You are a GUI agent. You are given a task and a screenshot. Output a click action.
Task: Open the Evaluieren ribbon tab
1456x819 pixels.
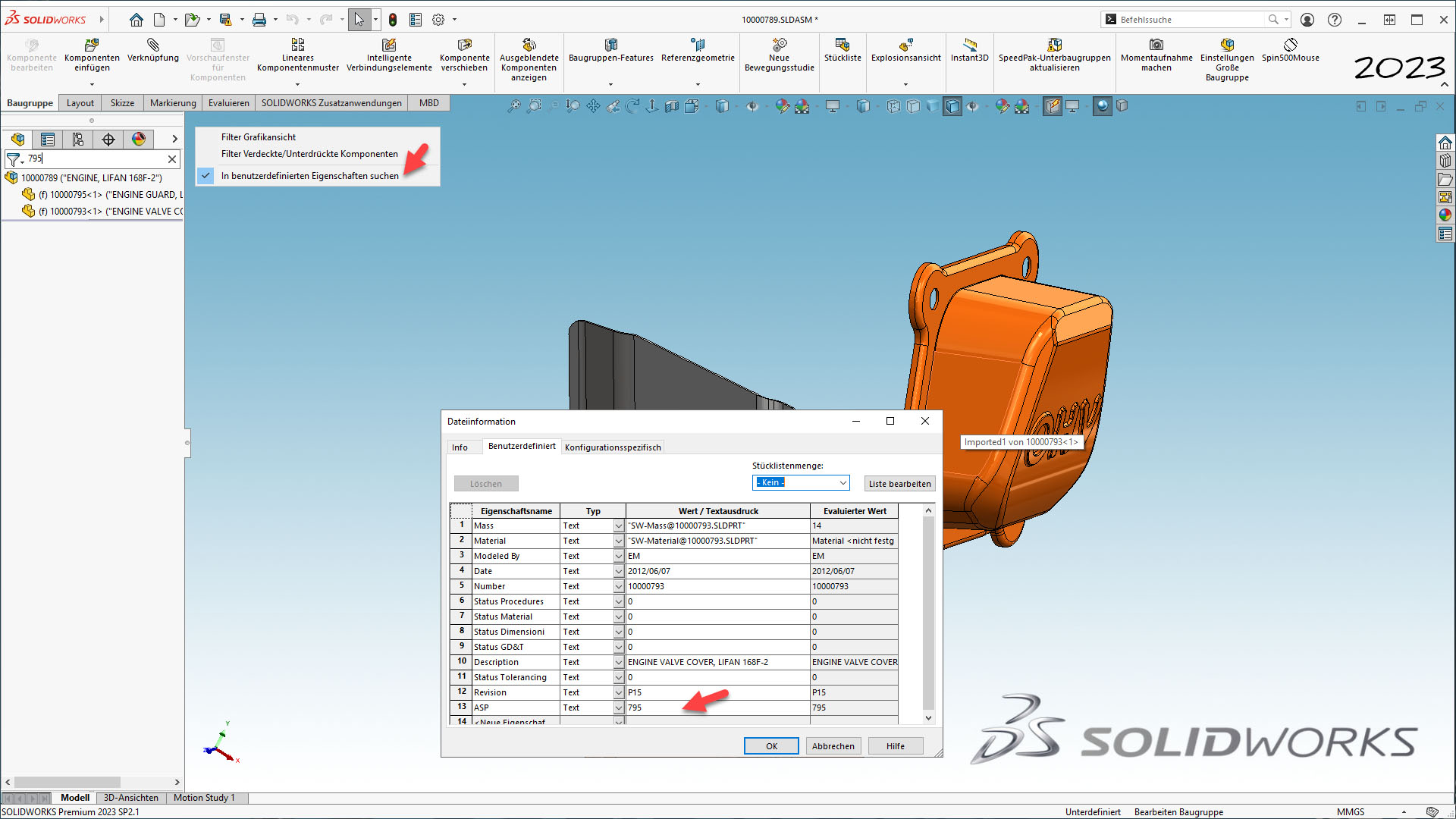[x=228, y=102]
